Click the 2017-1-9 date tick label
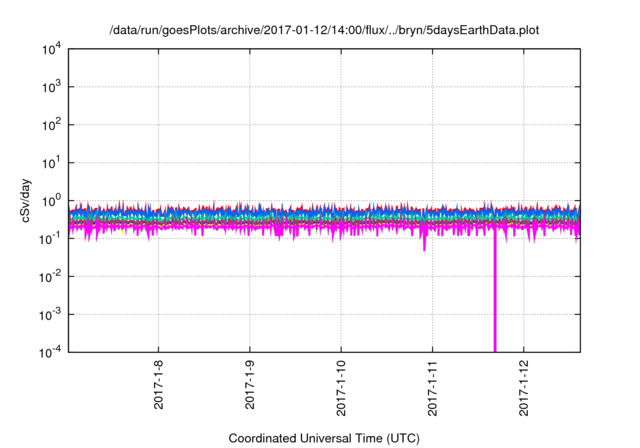The width and height of the screenshot is (640, 448). (x=250, y=384)
